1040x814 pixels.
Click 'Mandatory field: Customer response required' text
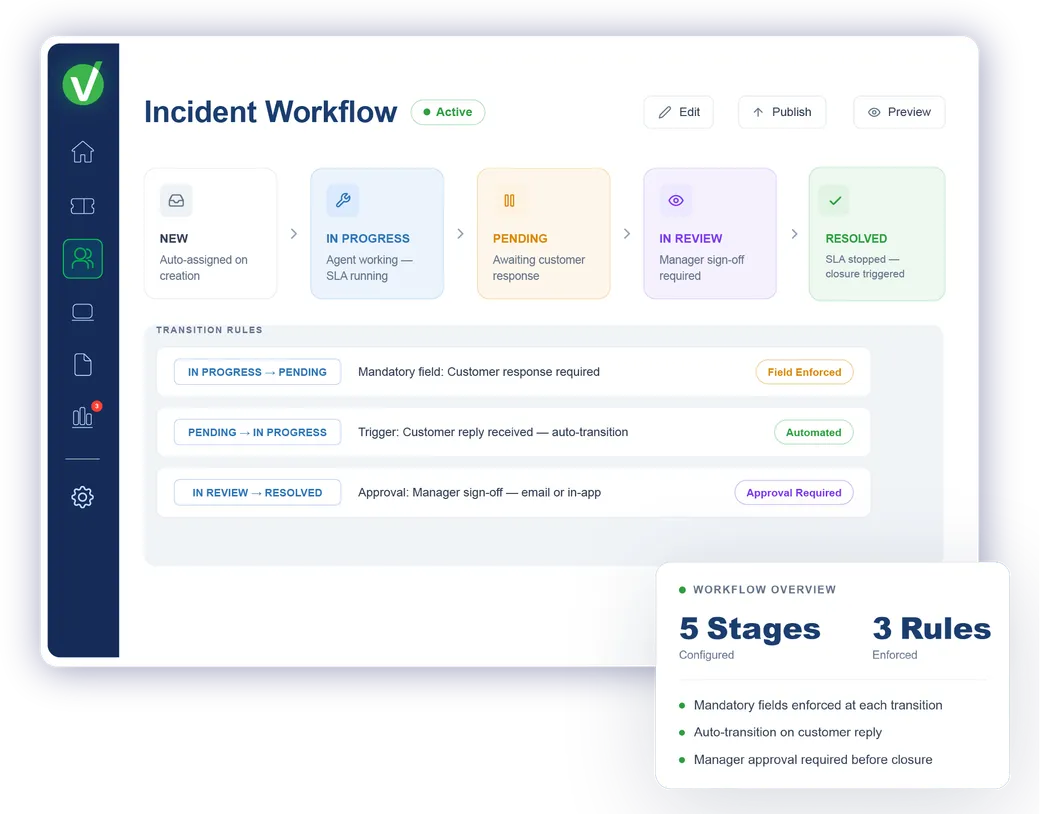click(479, 372)
